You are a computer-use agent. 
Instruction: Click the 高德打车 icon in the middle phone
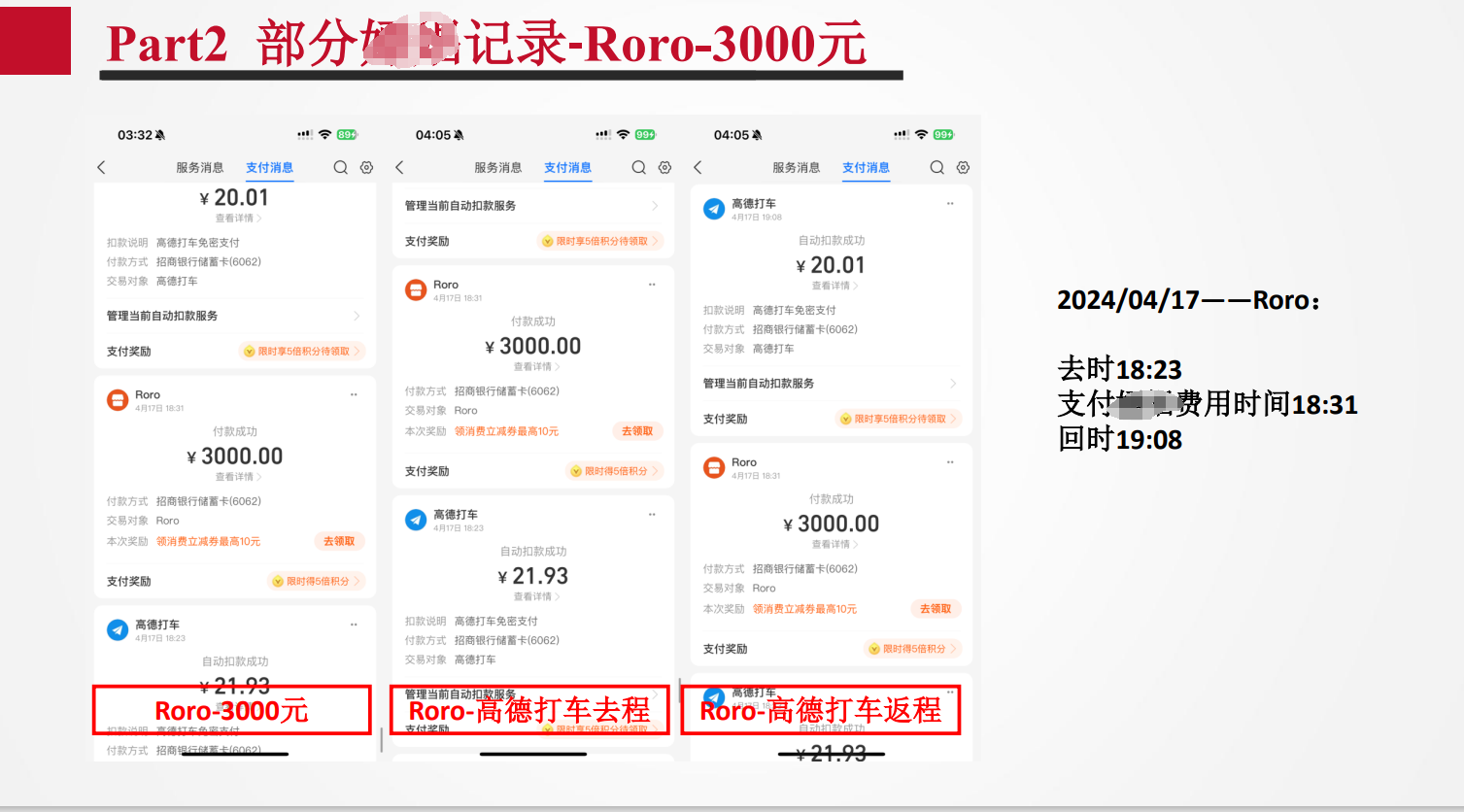click(x=416, y=520)
